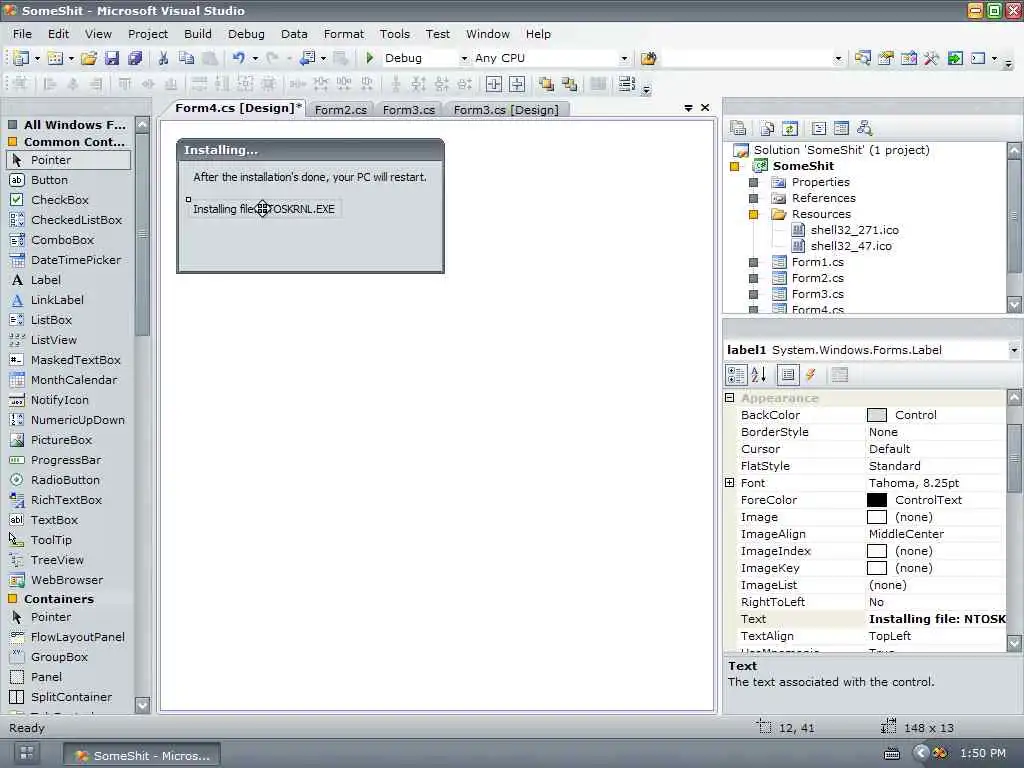1024x768 pixels.
Task: Open the Tools menu
Action: [x=394, y=34]
